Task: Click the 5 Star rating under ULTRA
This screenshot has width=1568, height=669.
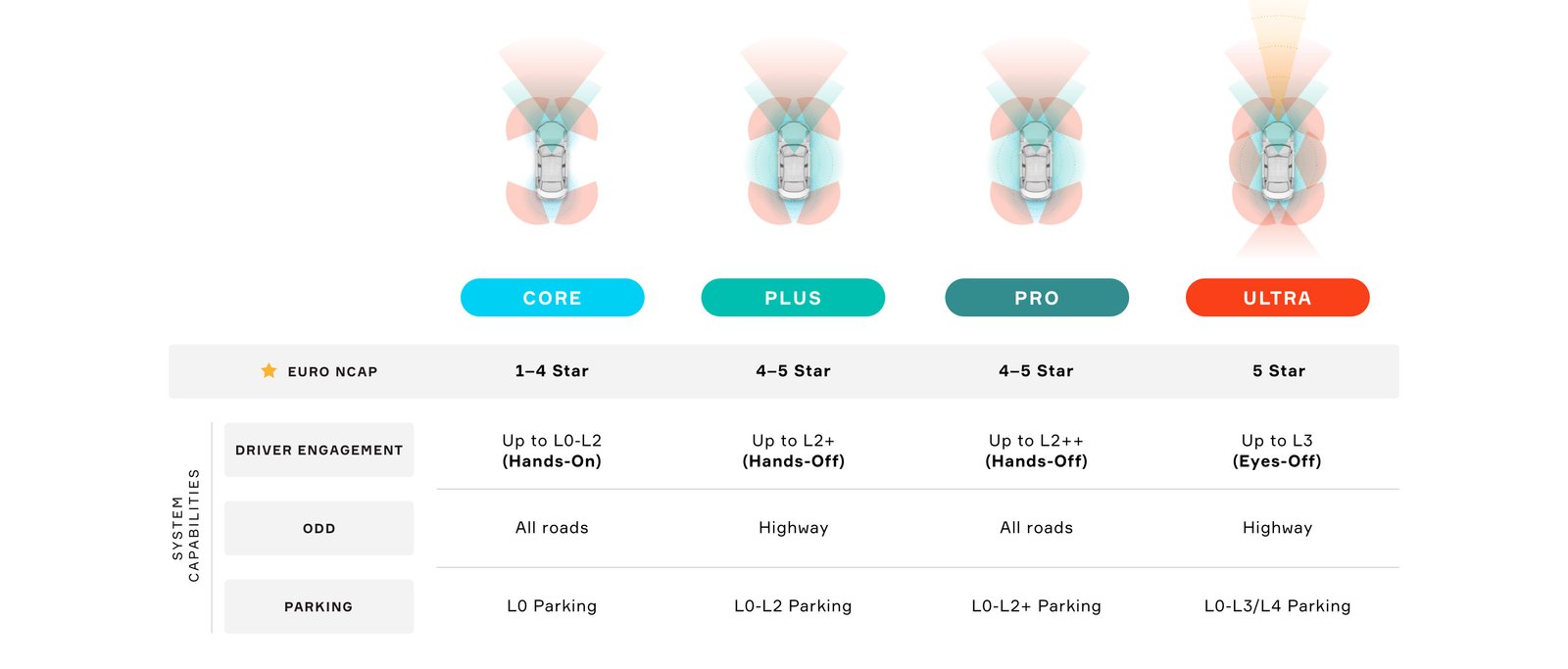Action: pyautogui.click(x=1279, y=371)
